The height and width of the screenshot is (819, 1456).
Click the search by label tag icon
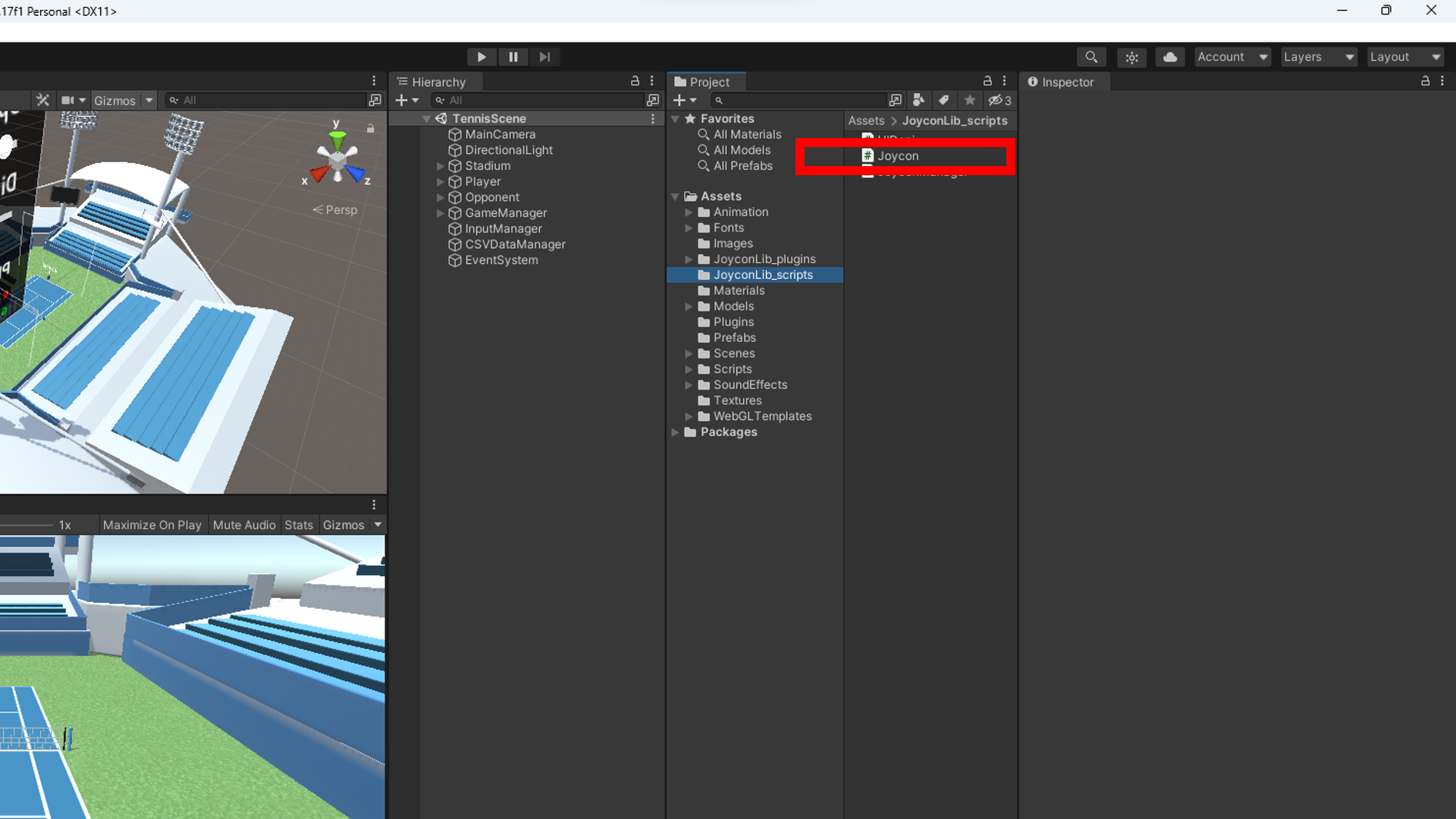click(943, 100)
